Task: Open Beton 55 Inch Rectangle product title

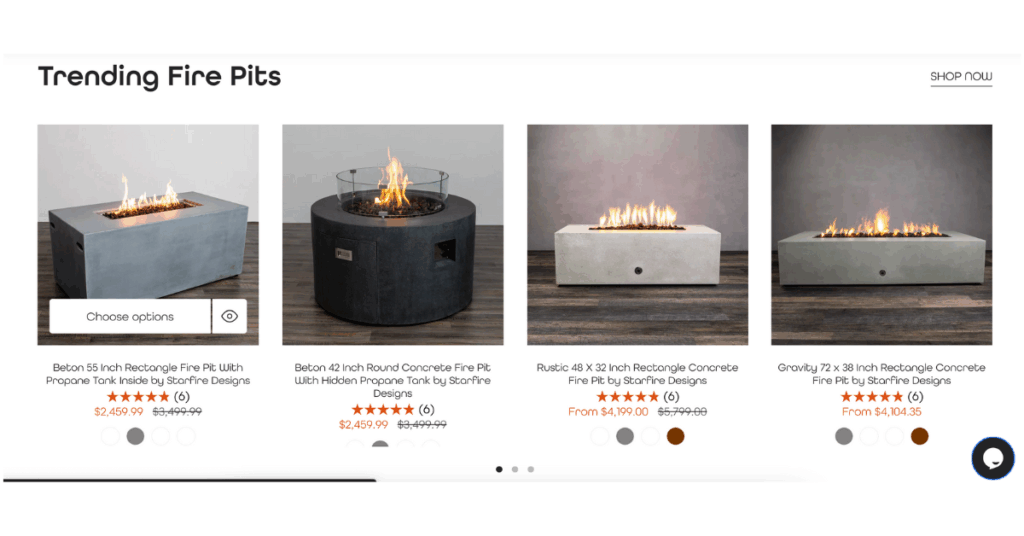Action: tap(148, 374)
